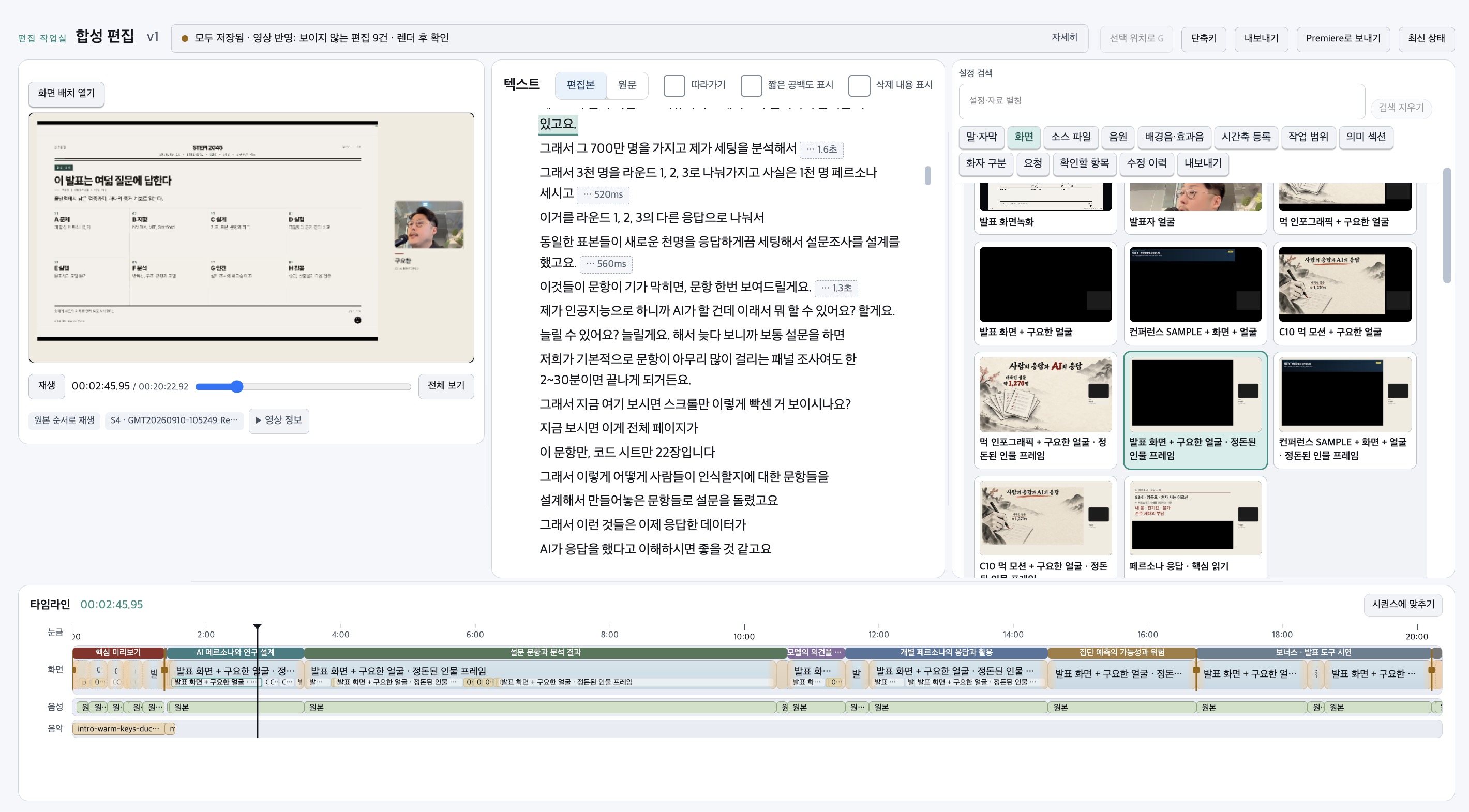Click the 520ms gap marker
Viewport: 1469px width, 812px height.
(603, 194)
